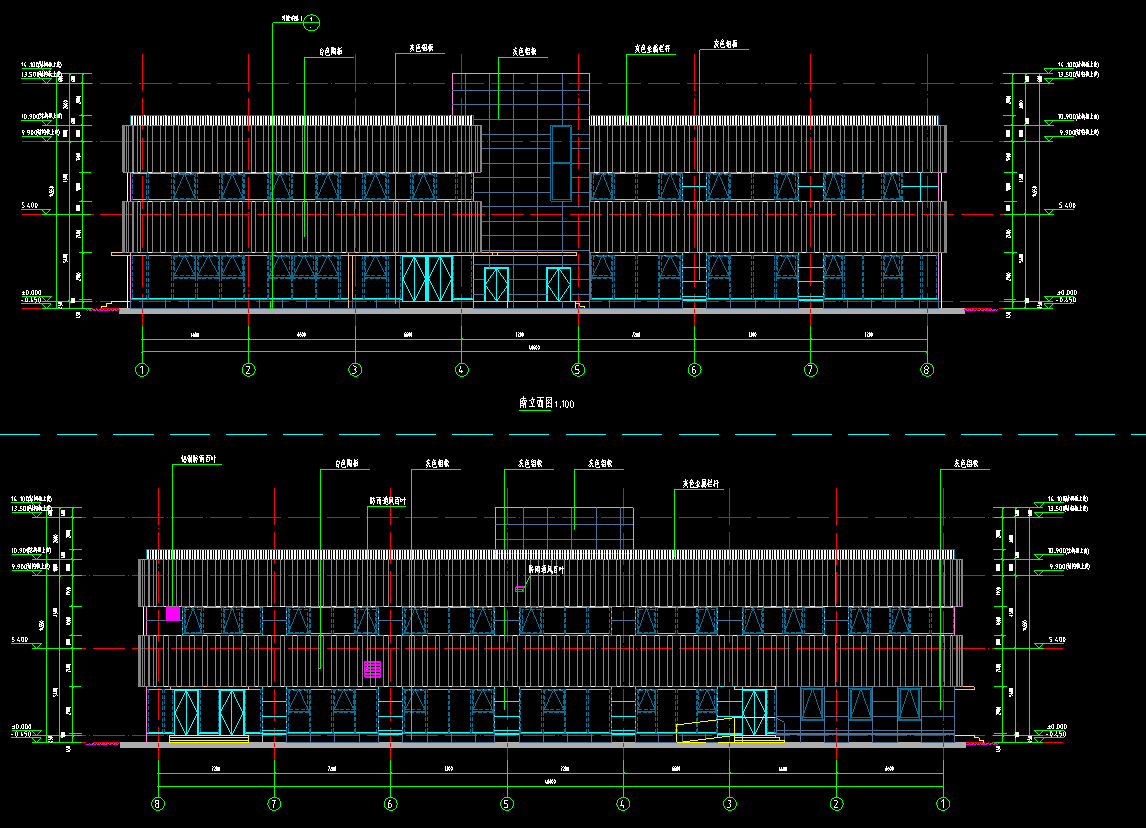The width and height of the screenshot is (1146, 828).
Task: Click the tall blue window on central tower
Action: pos(561,160)
